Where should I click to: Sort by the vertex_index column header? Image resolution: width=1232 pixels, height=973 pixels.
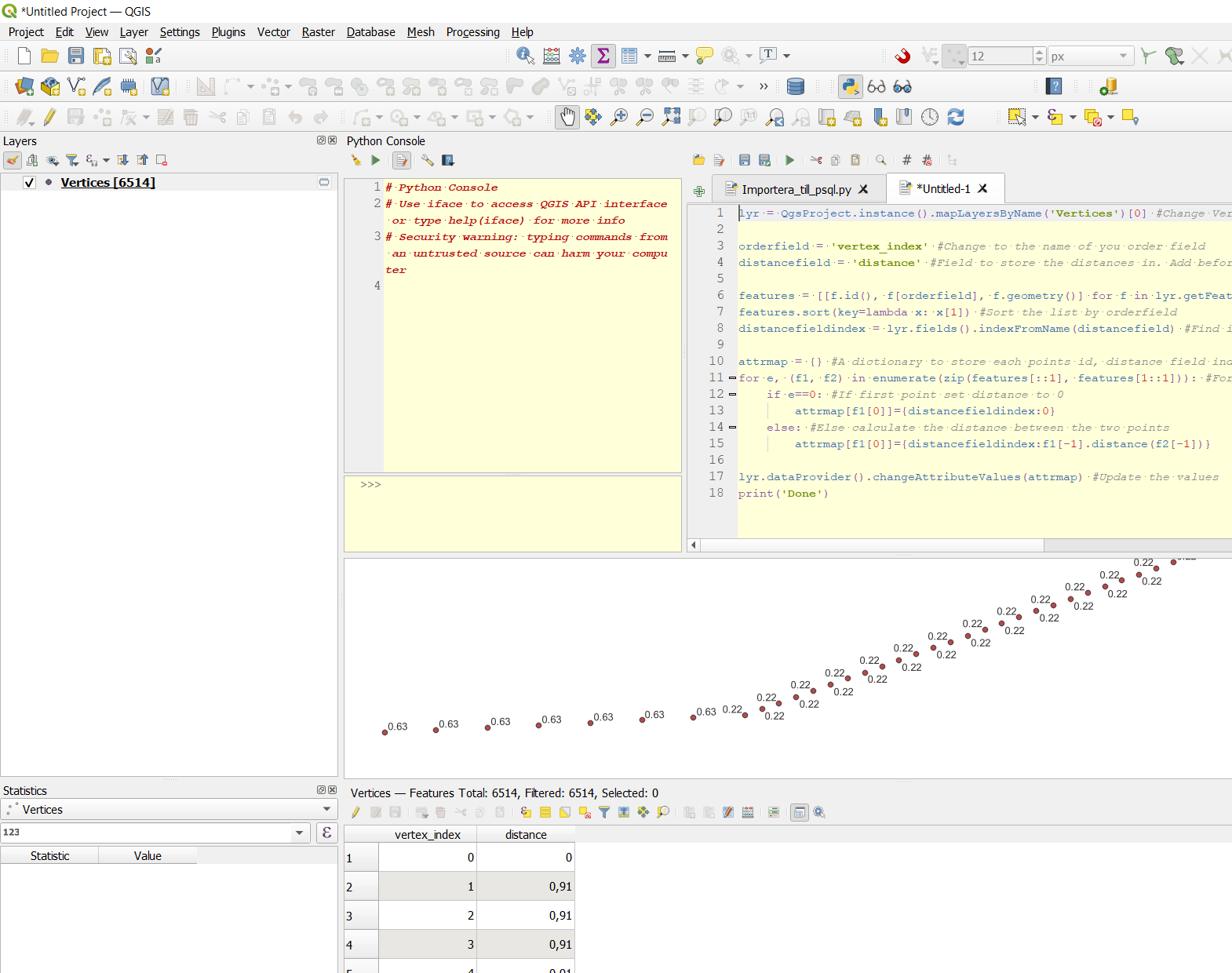[428, 834]
